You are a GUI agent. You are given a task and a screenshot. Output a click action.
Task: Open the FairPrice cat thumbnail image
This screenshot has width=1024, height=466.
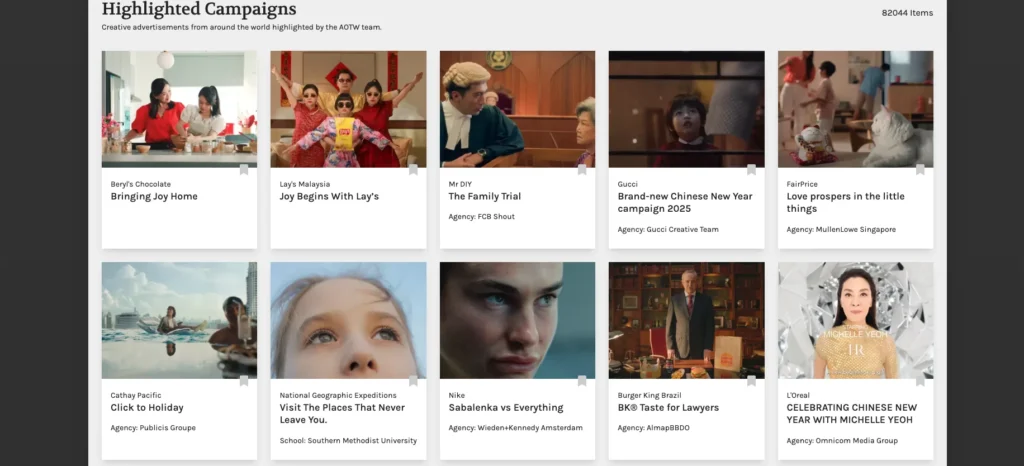(x=855, y=108)
